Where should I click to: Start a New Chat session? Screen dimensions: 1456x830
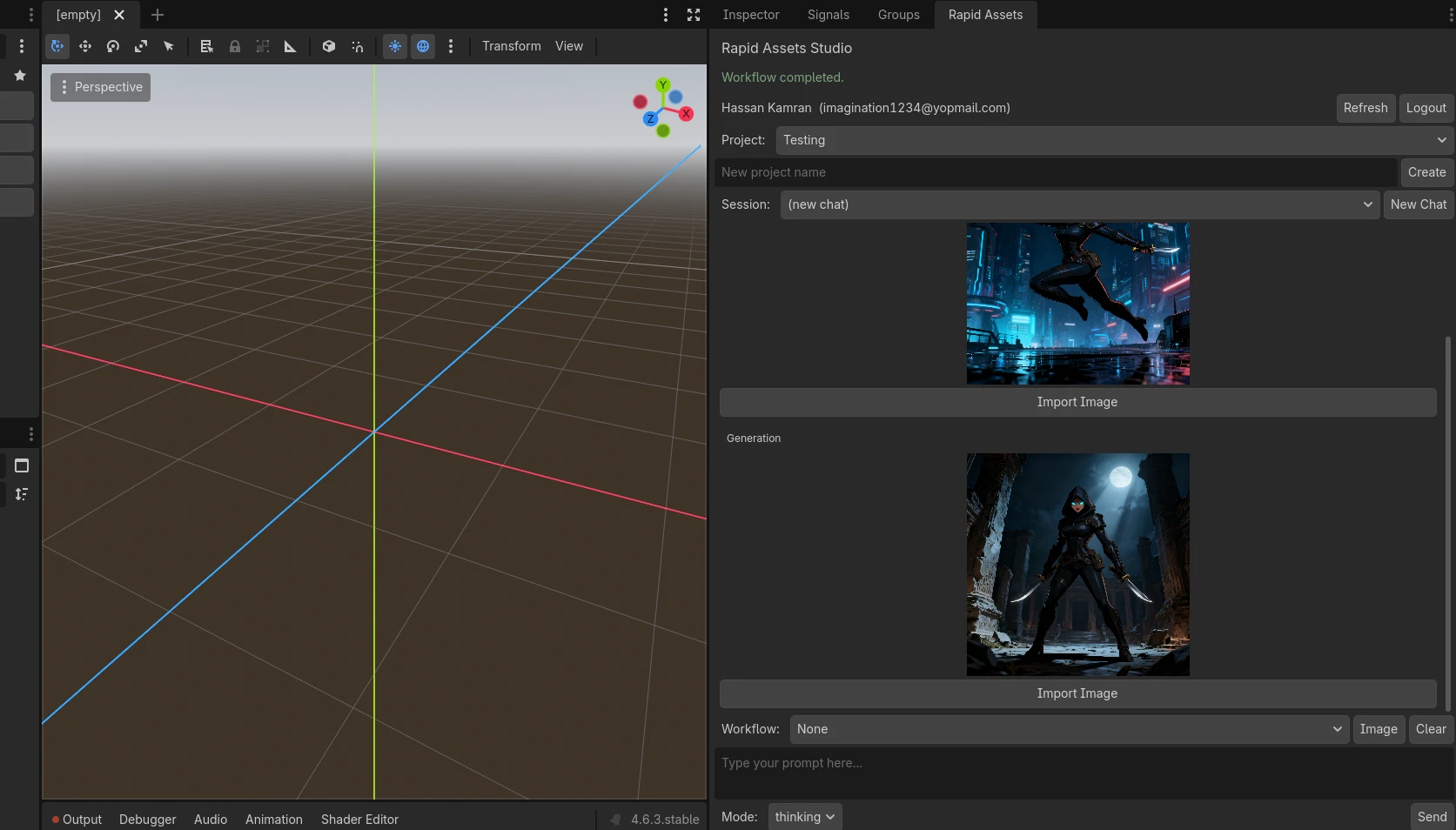[1419, 204]
